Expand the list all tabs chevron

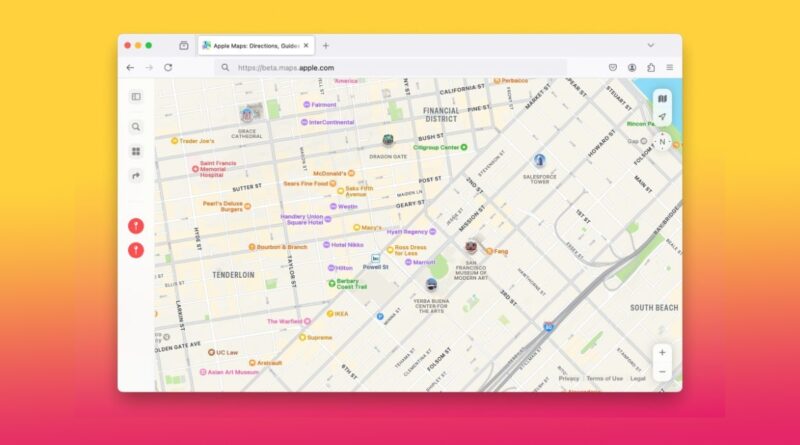click(x=650, y=45)
